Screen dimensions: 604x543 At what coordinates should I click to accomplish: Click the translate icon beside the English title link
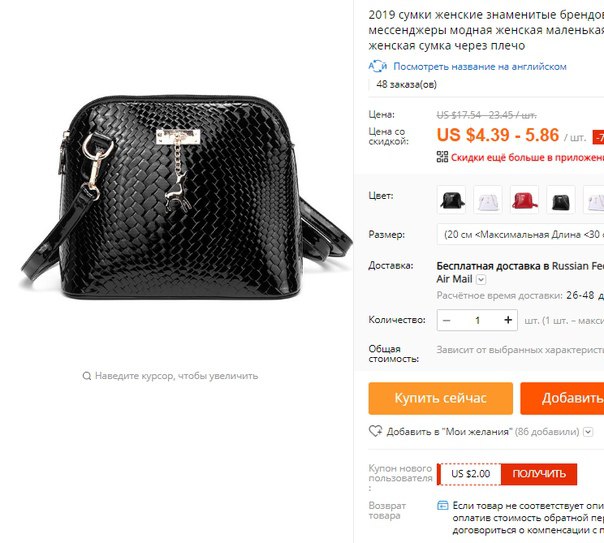click(378, 66)
